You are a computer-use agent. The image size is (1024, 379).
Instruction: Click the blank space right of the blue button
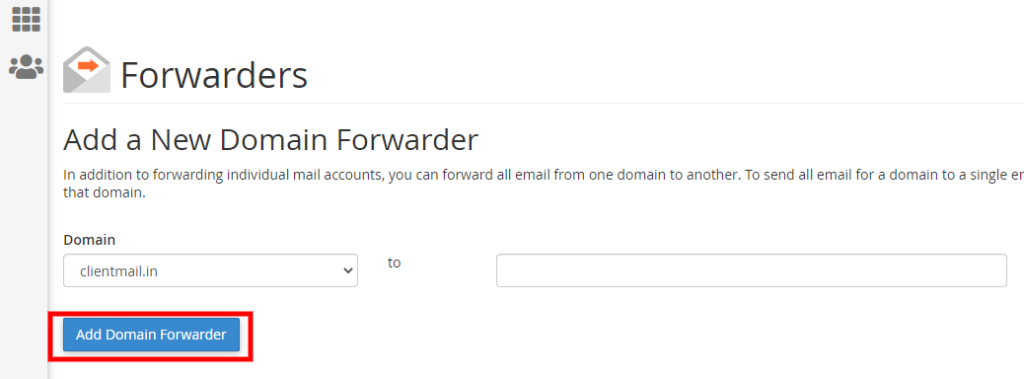tap(588, 335)
